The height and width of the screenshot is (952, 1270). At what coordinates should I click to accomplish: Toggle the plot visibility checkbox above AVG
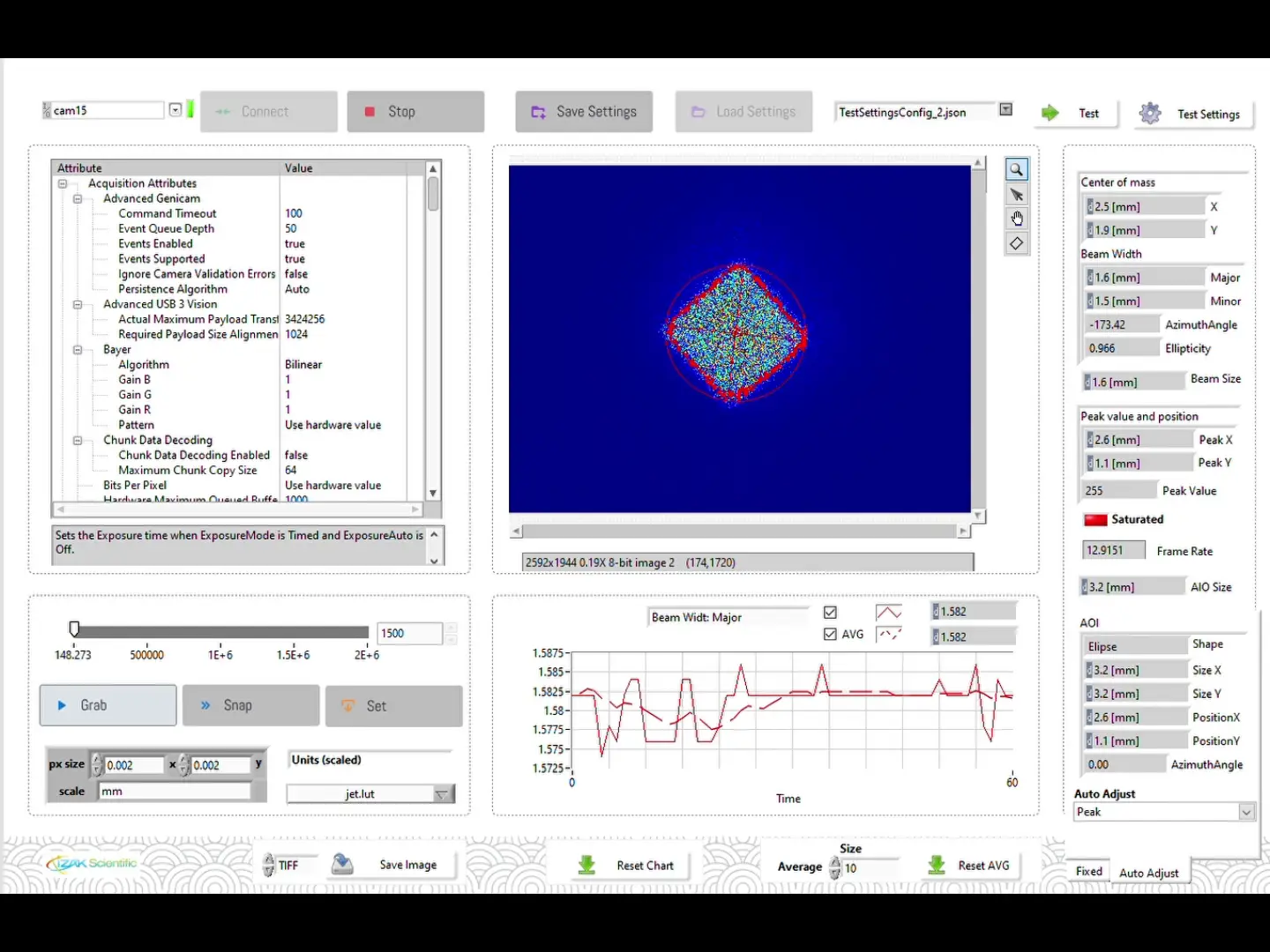click(830, 612)
